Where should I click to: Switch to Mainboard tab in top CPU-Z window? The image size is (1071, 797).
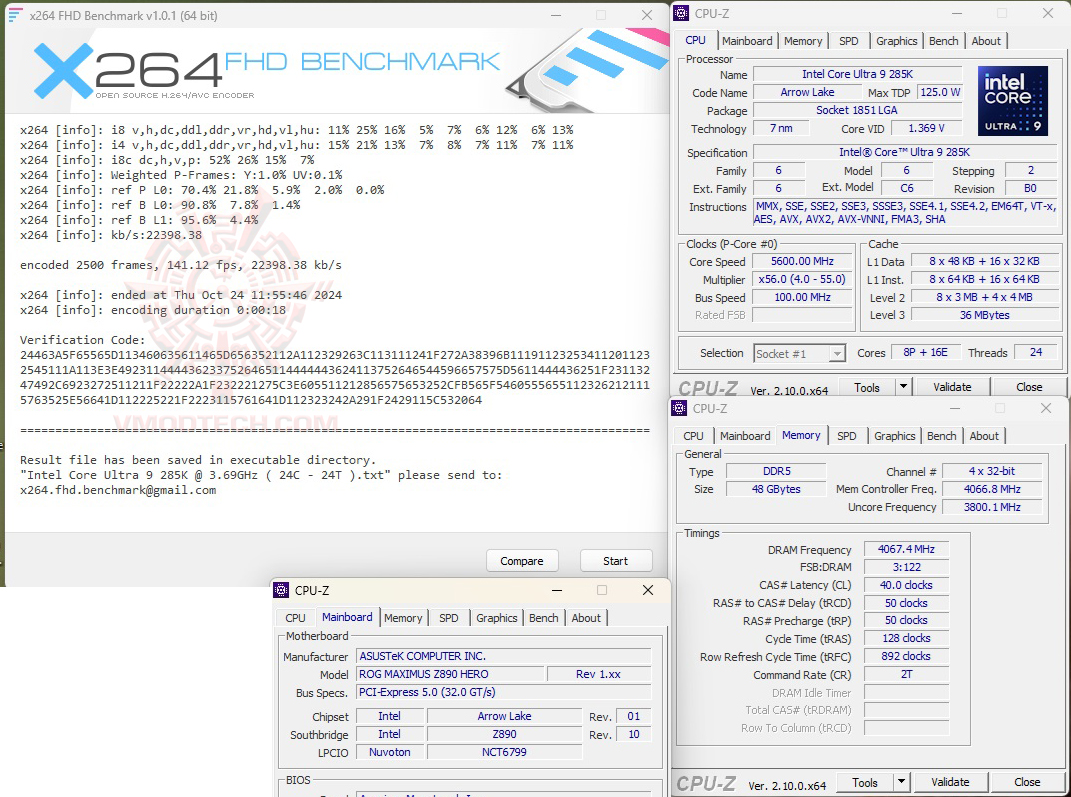point(747,41)
